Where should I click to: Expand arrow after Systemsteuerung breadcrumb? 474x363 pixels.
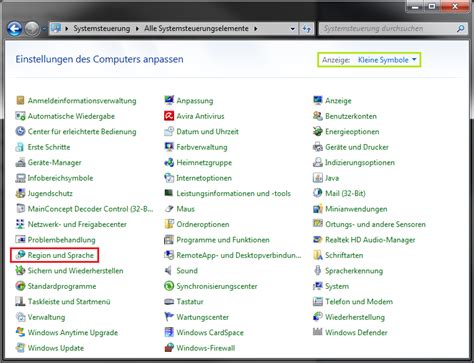coord(137,29)
